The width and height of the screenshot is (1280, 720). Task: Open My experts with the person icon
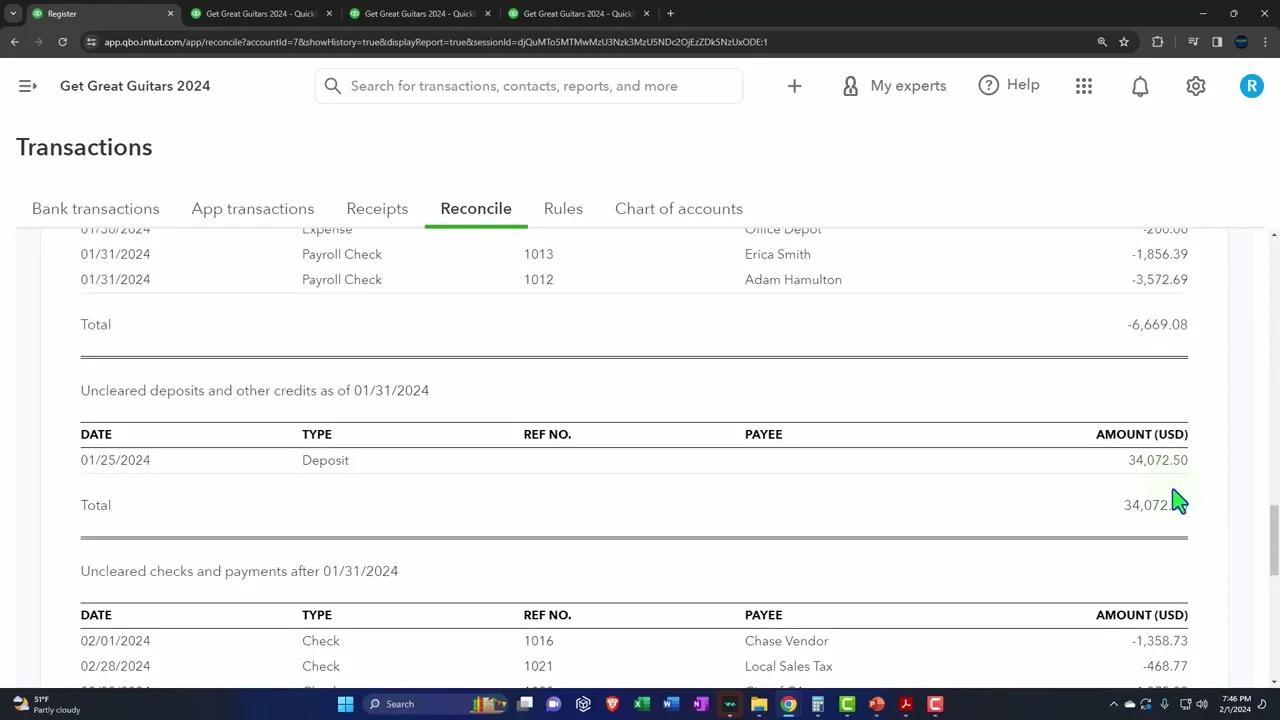pyautogui.click(x=893, y=85)
